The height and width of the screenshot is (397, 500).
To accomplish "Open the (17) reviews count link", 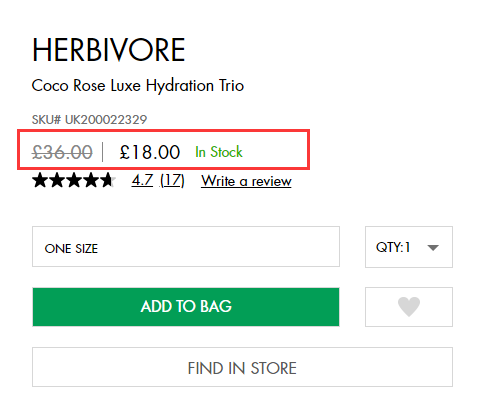I will tap(172, 180).
